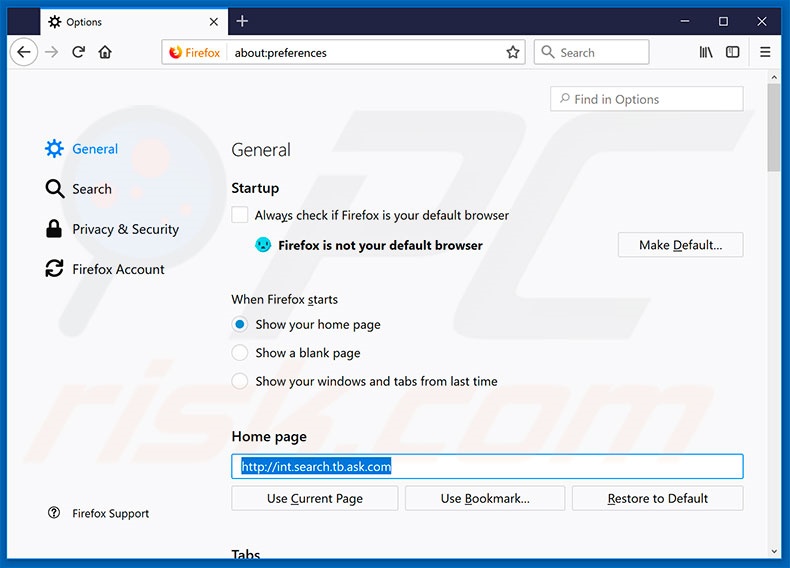This screenshot has height=568, width=790.
Task: Open Firefox Account preferences category
Action: [105, 269]
